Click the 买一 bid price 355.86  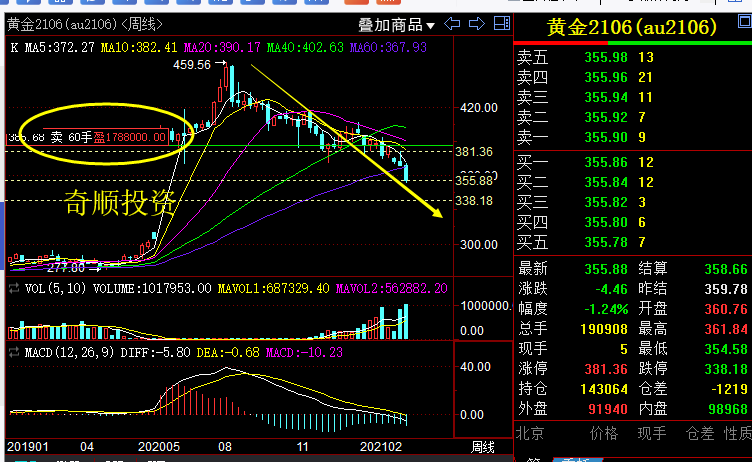click(605, 162)
